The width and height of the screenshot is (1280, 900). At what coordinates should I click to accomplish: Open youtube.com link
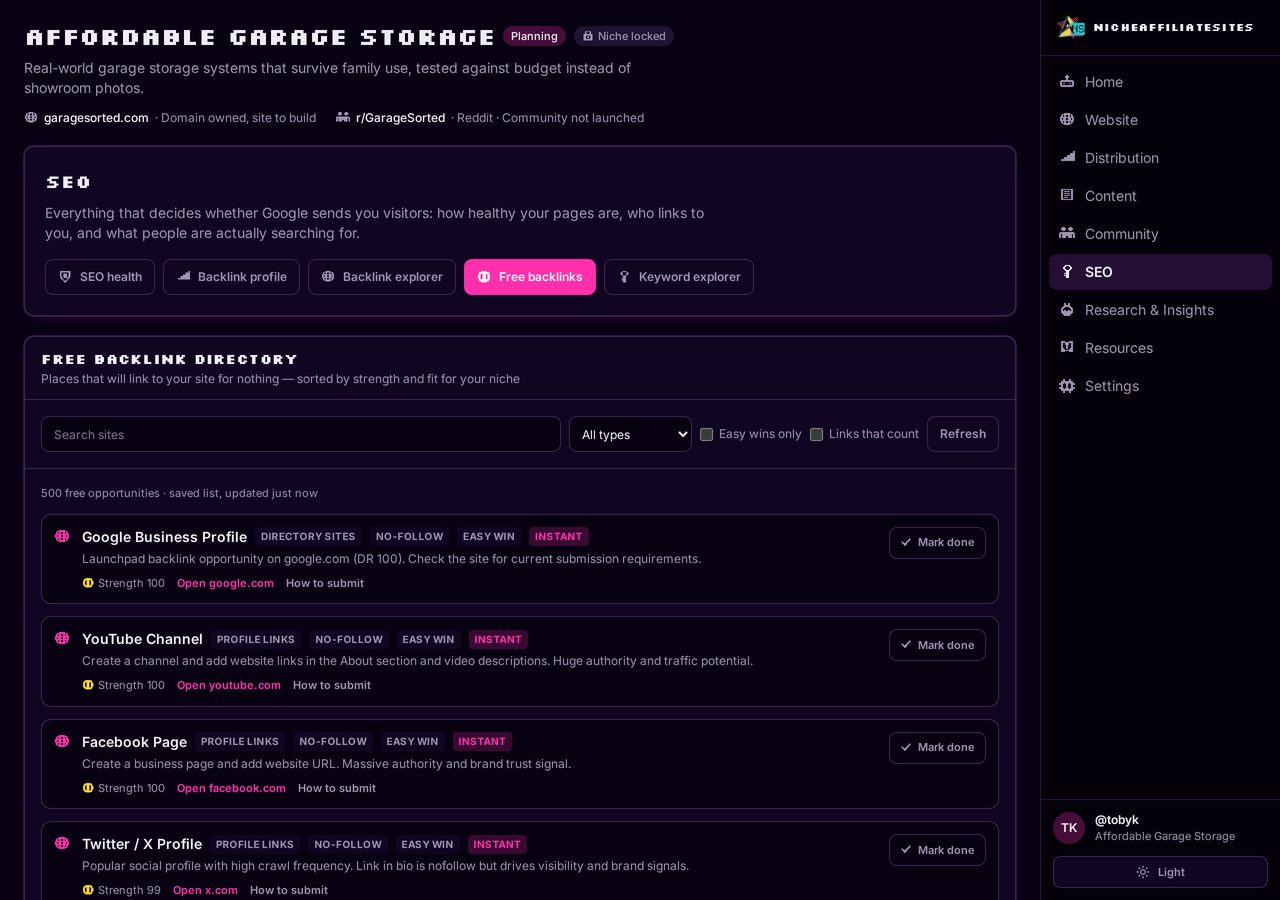point(229,685)
